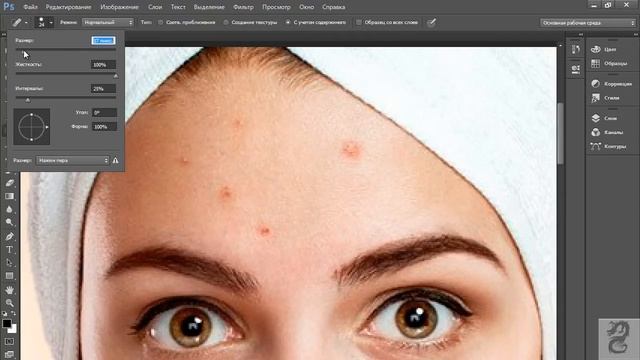Open the History panel icon
Screen dimensions: 640x360
pos(576,50)
